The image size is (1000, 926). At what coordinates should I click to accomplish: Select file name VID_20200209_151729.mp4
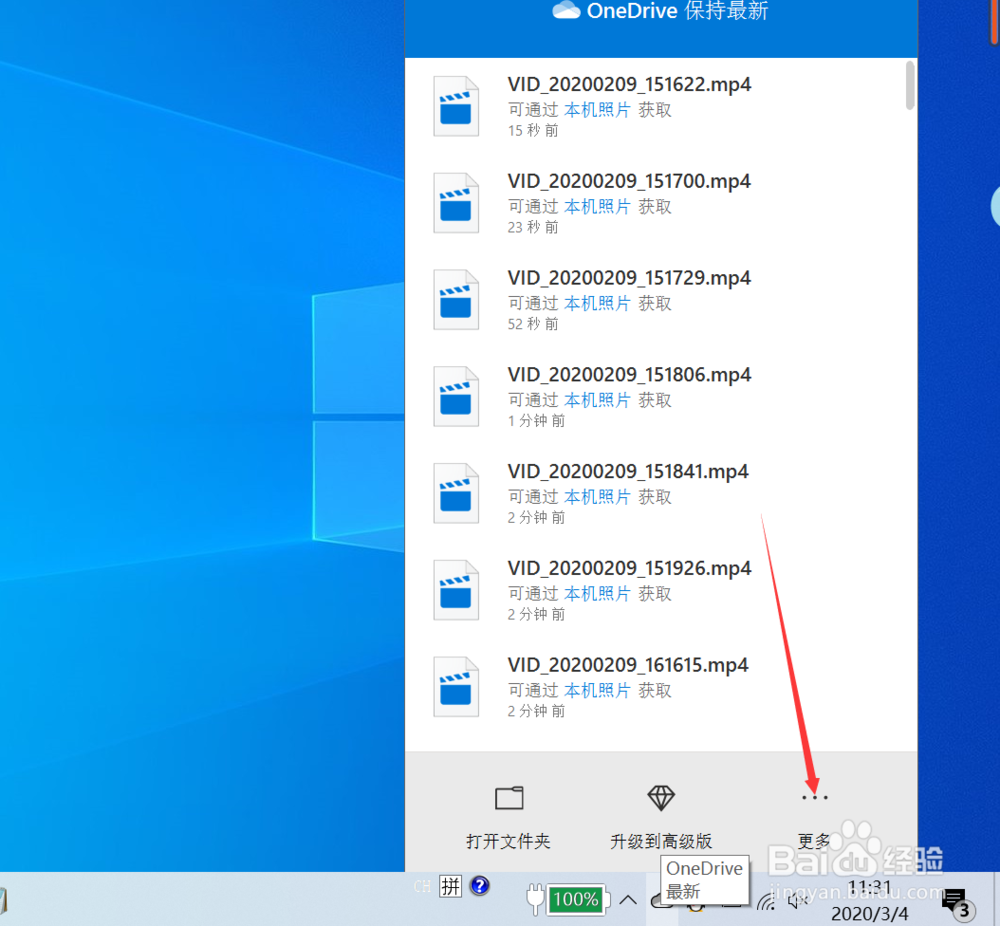point(629,278)
